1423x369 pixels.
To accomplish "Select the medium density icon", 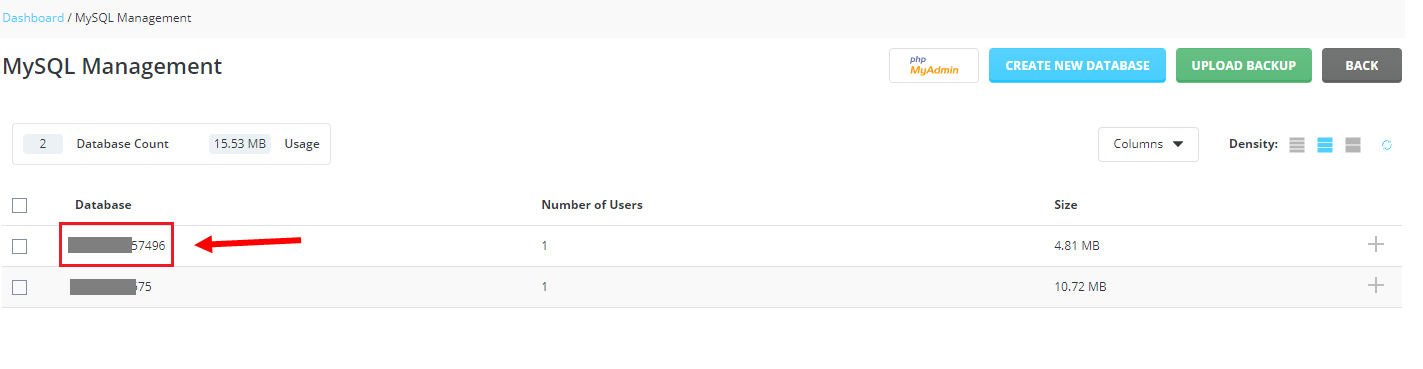I will [1325, 145].
